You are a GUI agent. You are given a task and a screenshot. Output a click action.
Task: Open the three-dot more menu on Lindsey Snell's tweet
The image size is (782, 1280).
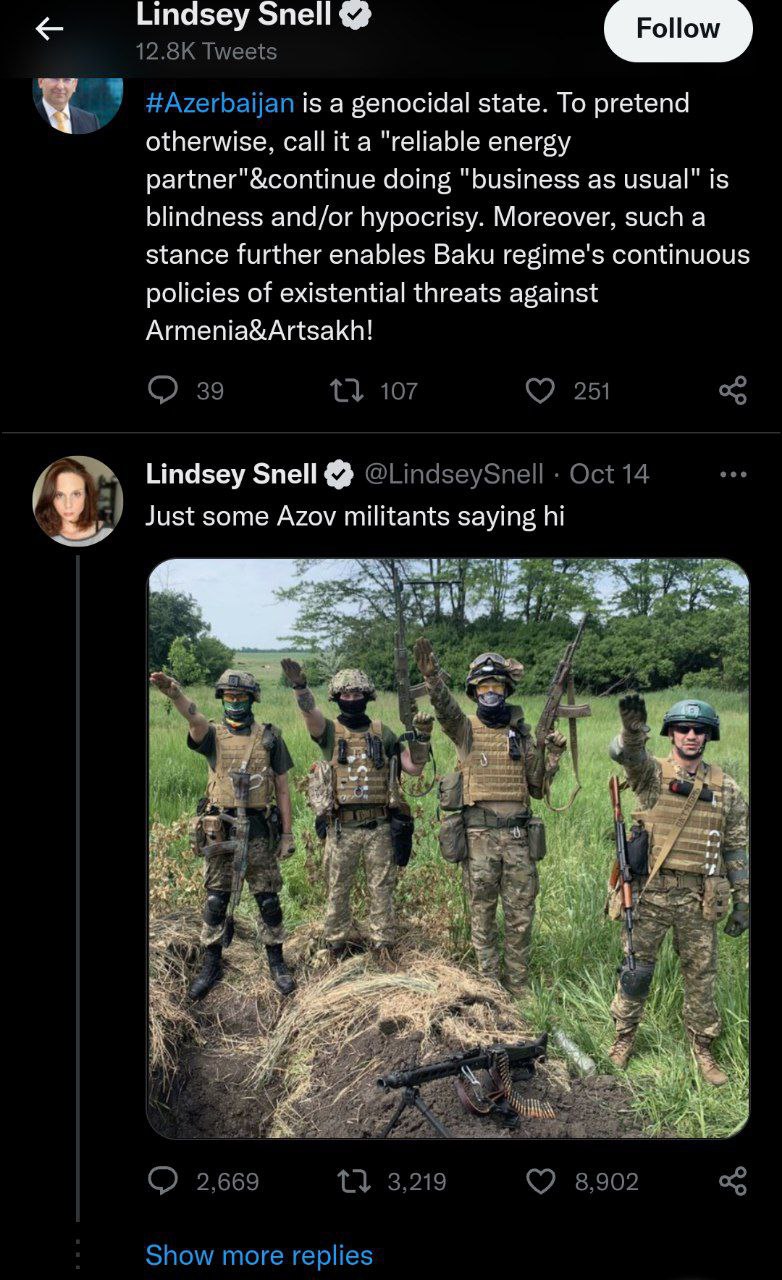[x=733, y=474]
